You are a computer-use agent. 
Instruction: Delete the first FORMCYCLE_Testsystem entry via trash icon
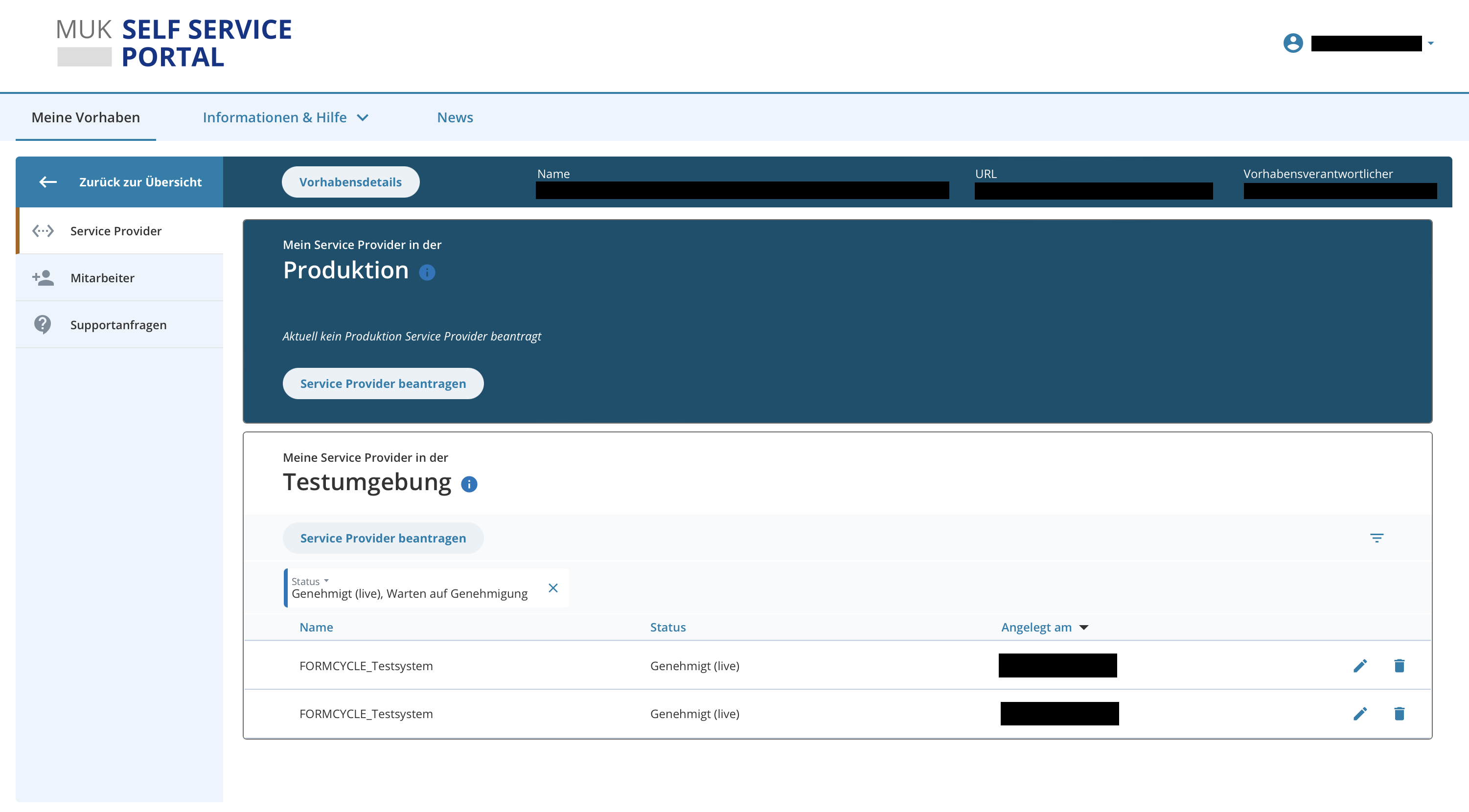tap(1399, 665)
